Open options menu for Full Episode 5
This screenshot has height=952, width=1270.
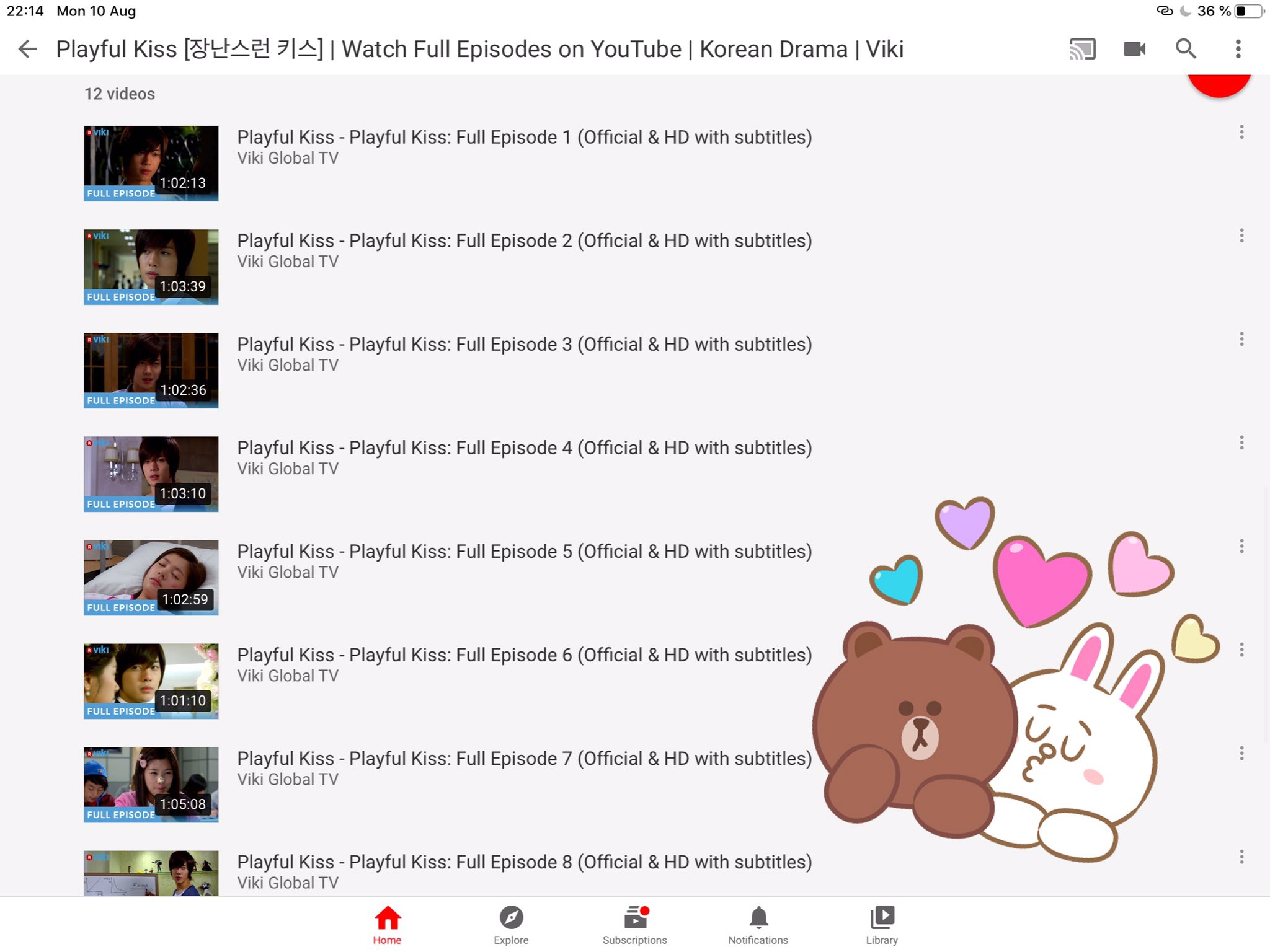(x=1241, y=546)
